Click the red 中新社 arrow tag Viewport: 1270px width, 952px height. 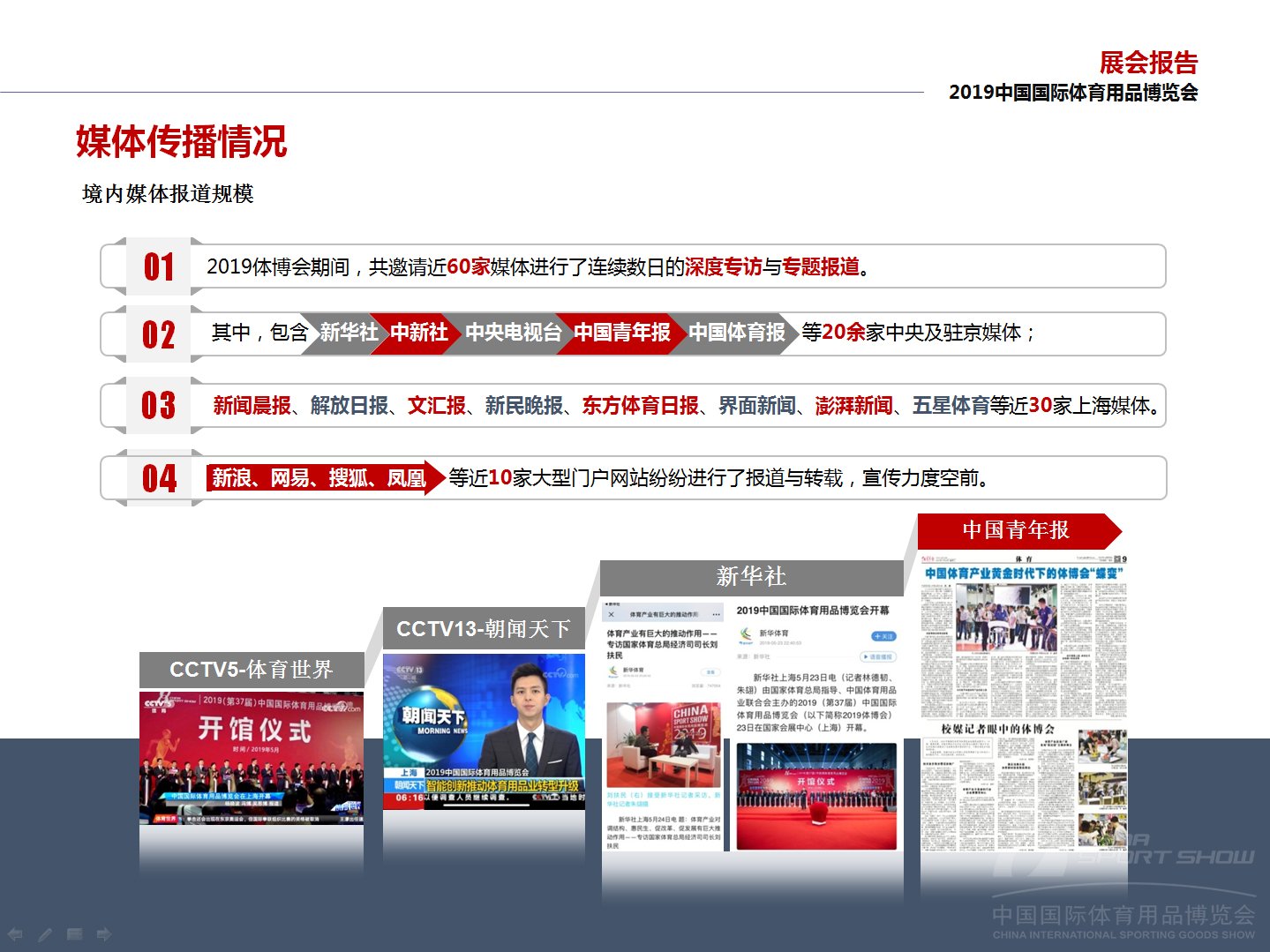tap(417, 333)
